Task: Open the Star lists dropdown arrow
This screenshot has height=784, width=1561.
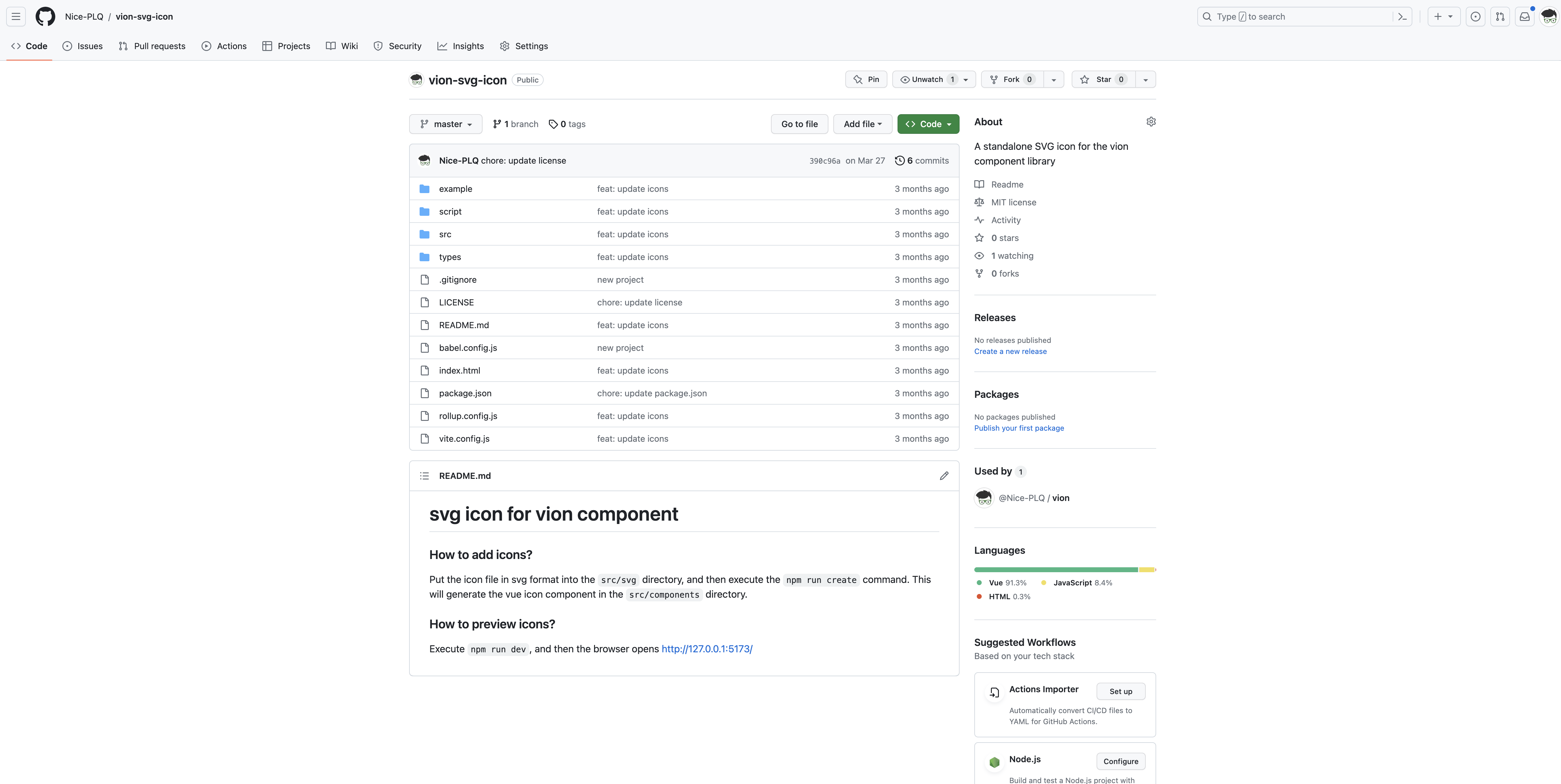Action: pyautogui.click(x=1145, y=79)
